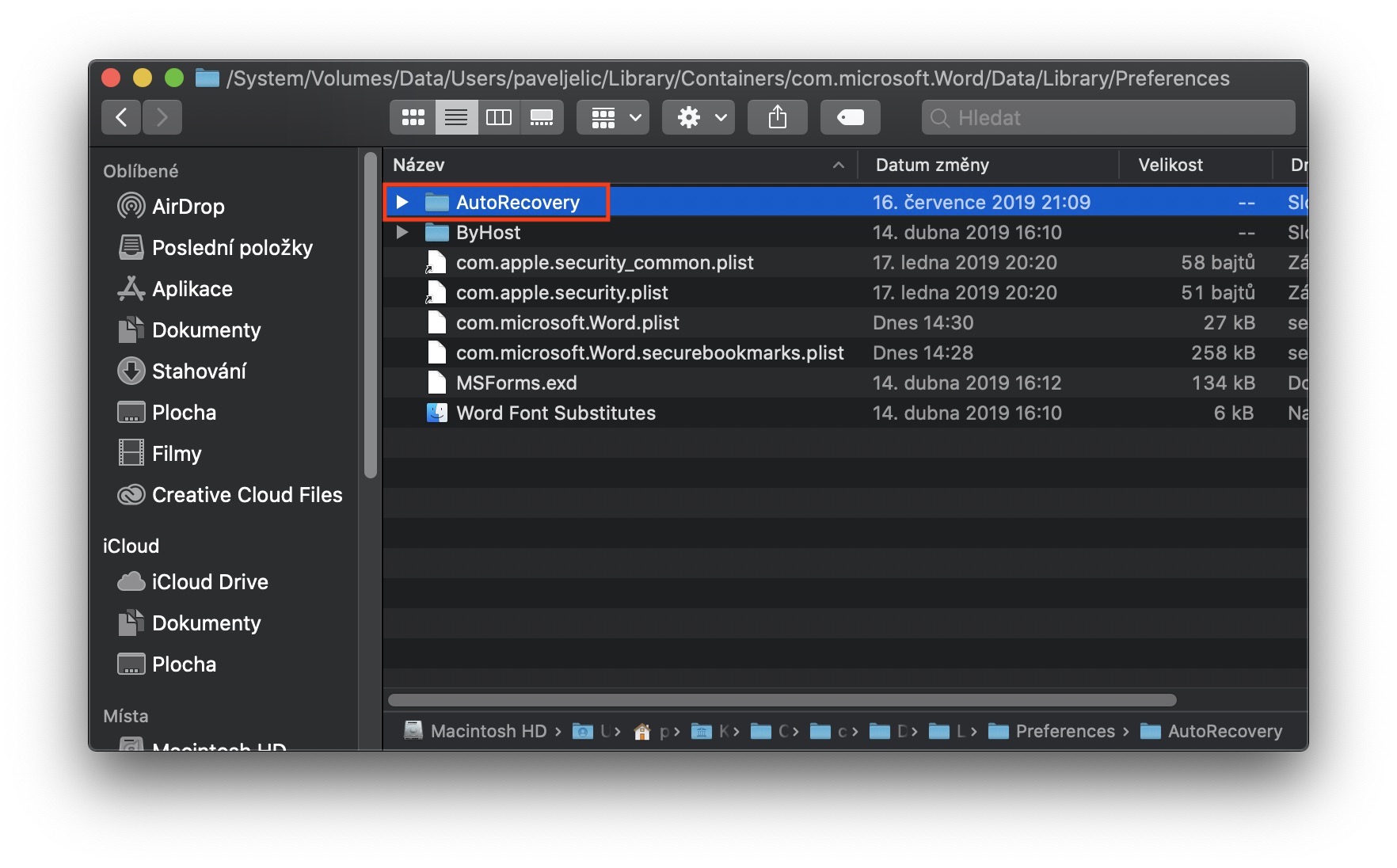The image size is (1397, 868).
Task: Select com.microsoft.Word.securebookmarks.plist file
Action: pyautogui.click(x=845, y=352)
